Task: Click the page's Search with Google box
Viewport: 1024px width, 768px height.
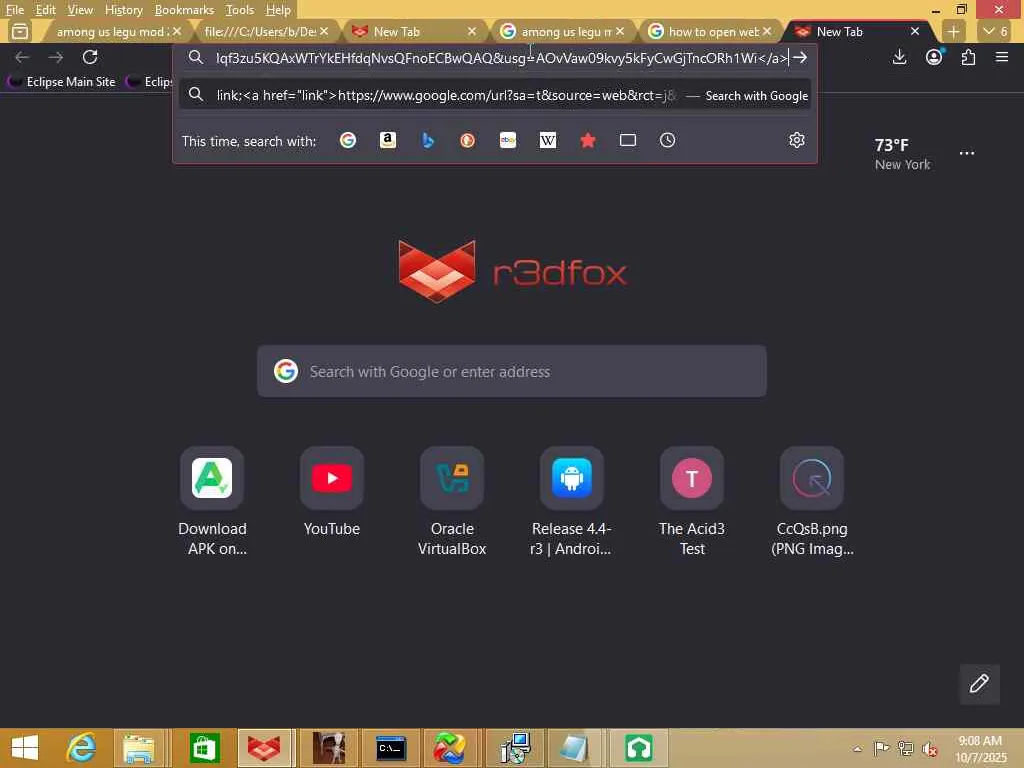Action: click(x=511, y=372)
